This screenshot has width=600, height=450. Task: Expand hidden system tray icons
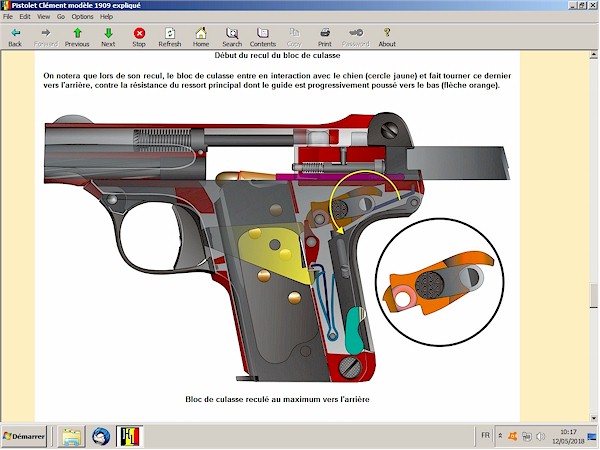click(x=500, y=436)
